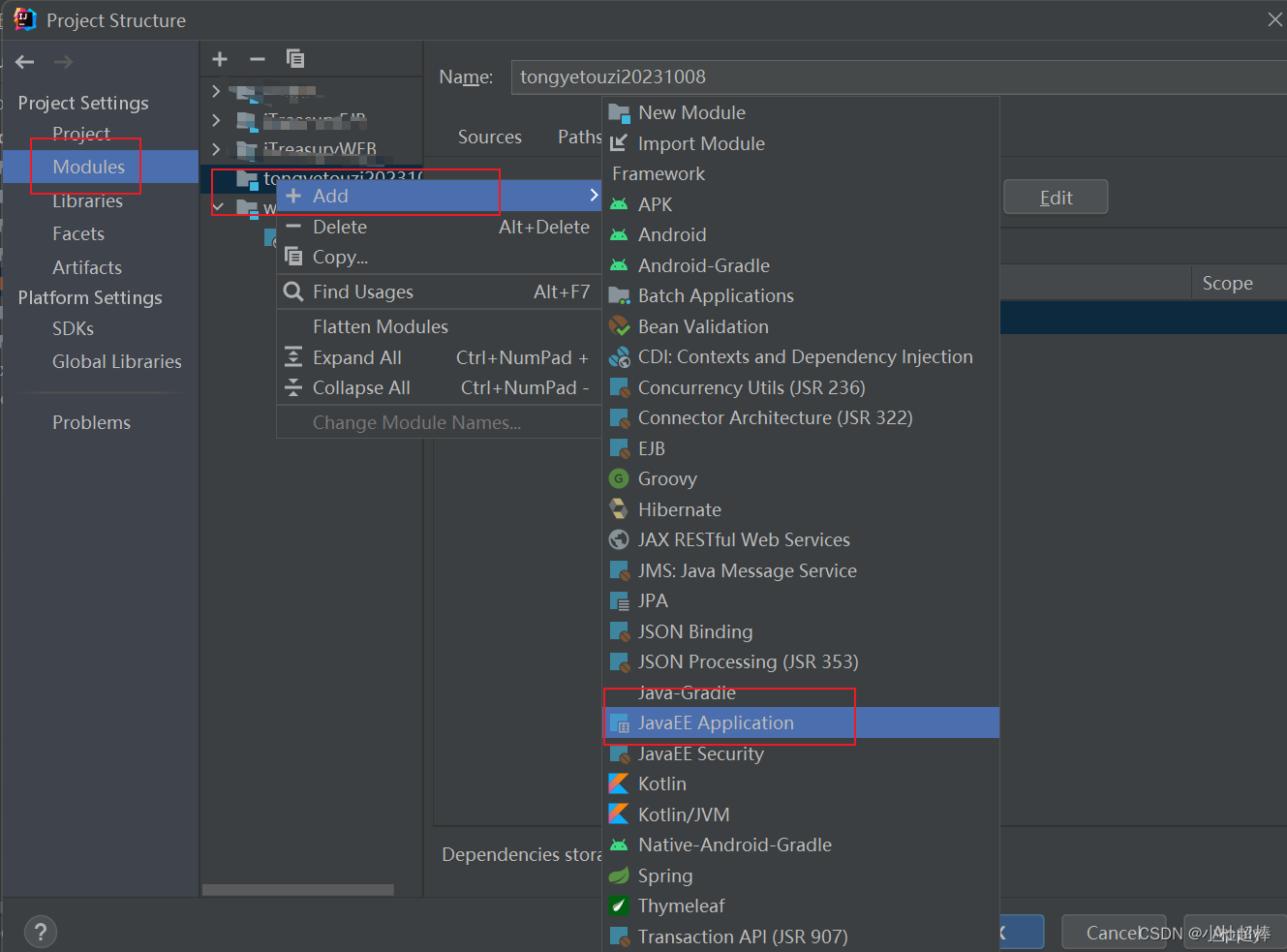The height and width of the screenshot is (952, 1287).
Task: Open Global Libraries section
Action: pos(117,361)
